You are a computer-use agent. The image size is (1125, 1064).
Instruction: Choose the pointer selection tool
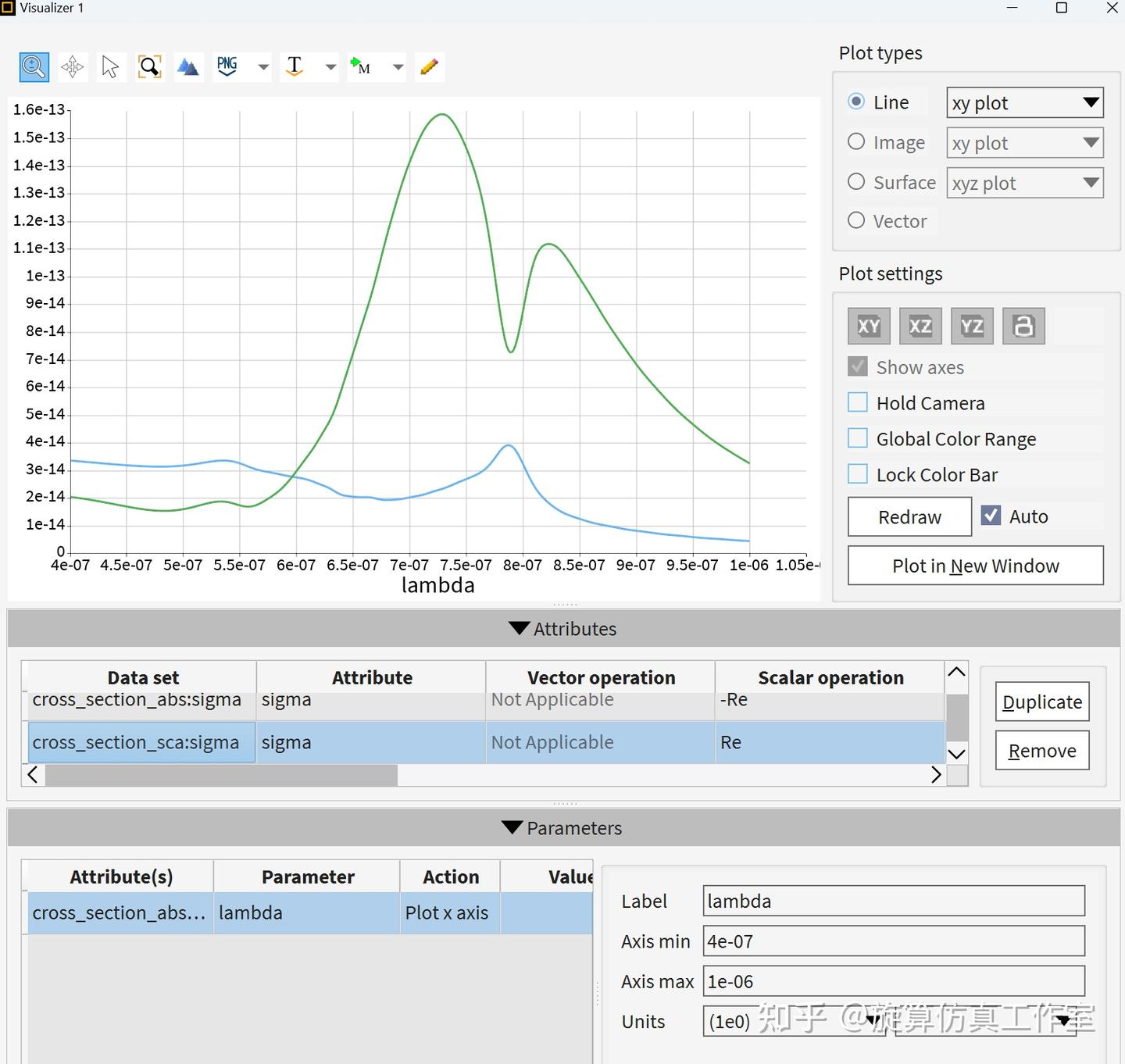(x=110, y=67)
